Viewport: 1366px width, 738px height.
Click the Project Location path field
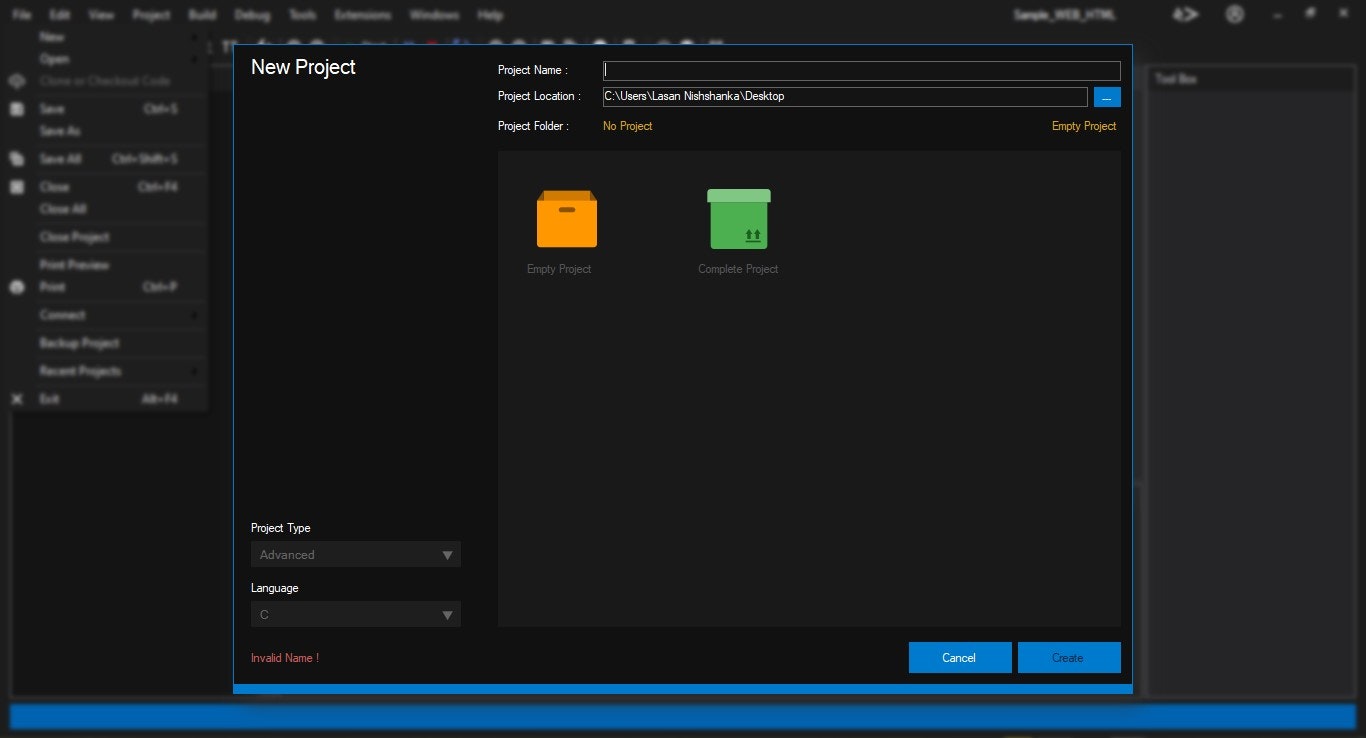point(844,97)
